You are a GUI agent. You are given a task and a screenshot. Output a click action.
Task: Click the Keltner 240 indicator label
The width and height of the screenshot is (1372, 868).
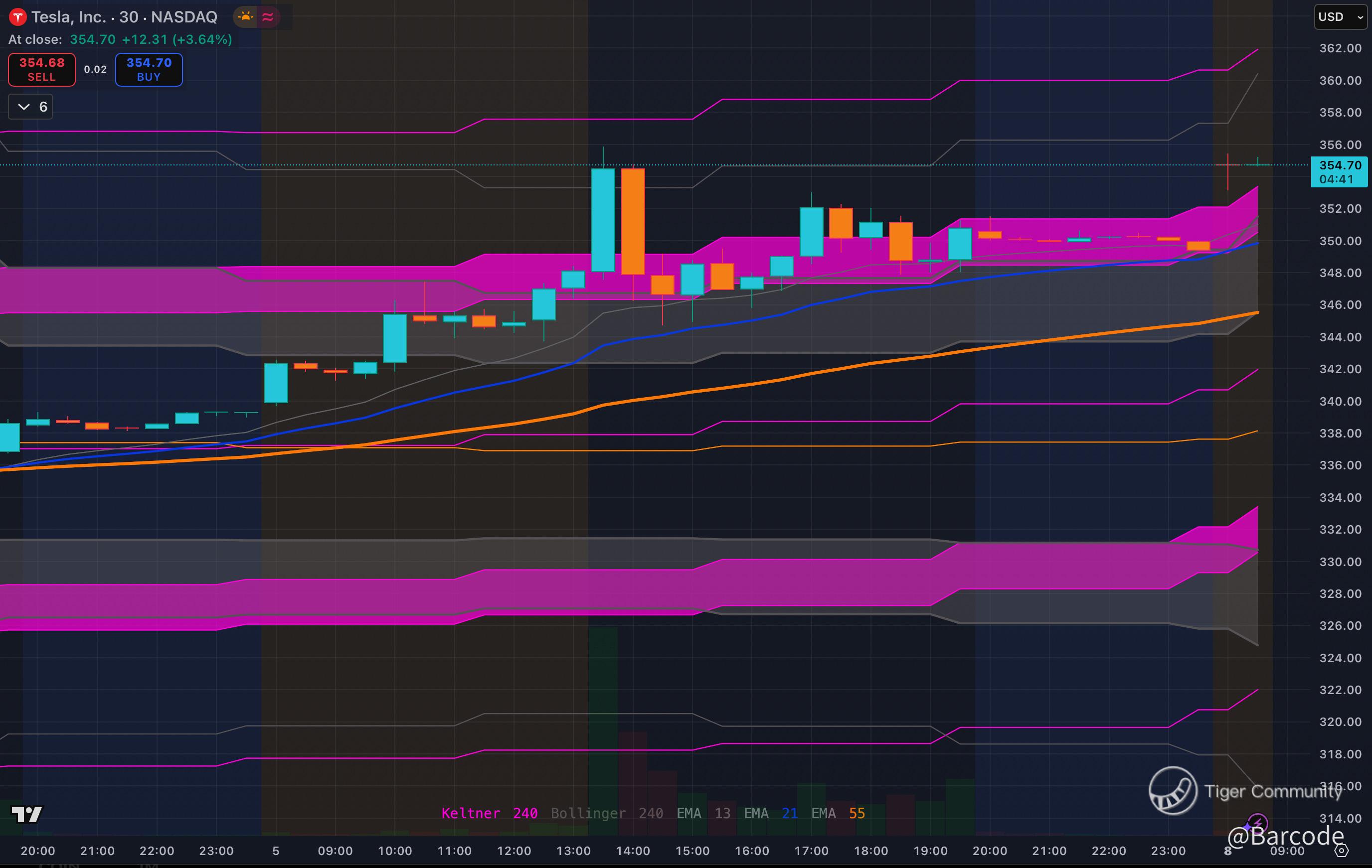click(489, 813)
